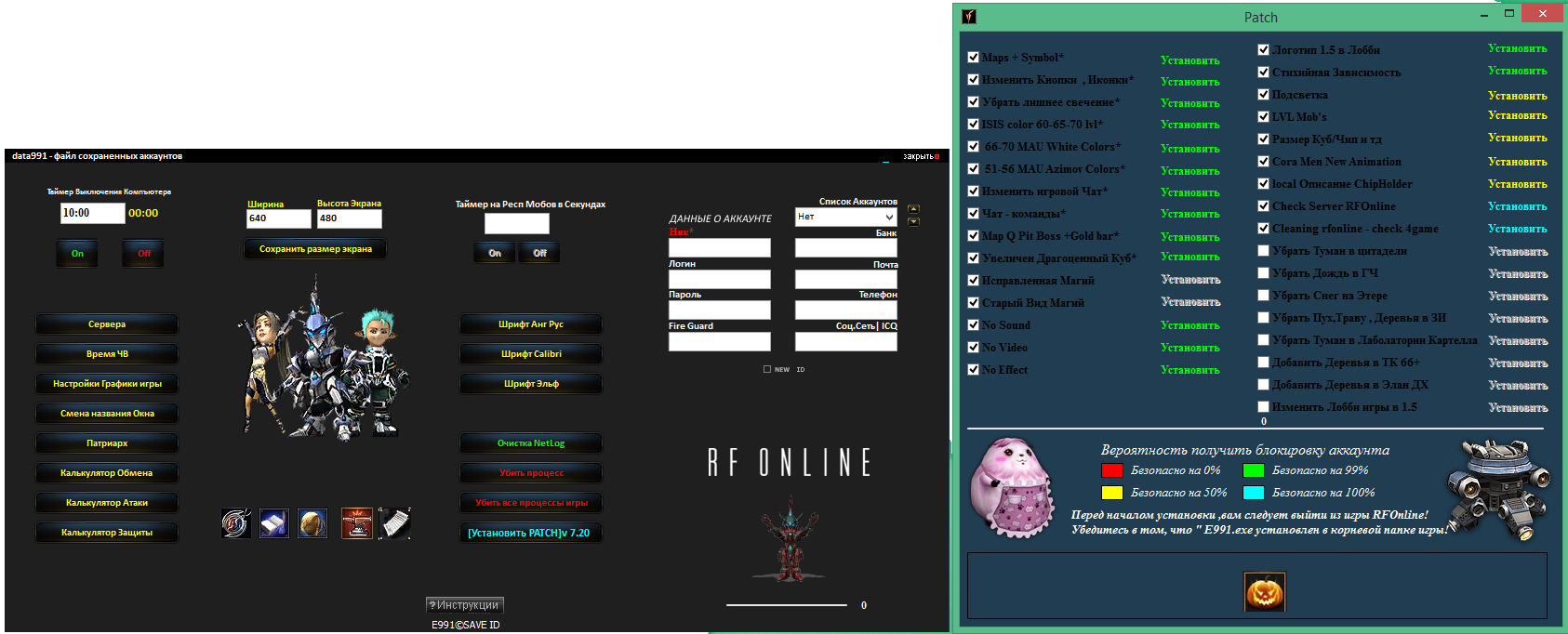Uncheck the LVL Mob's checkbox
The image size is (1568, 634).
click(1263, 116)
